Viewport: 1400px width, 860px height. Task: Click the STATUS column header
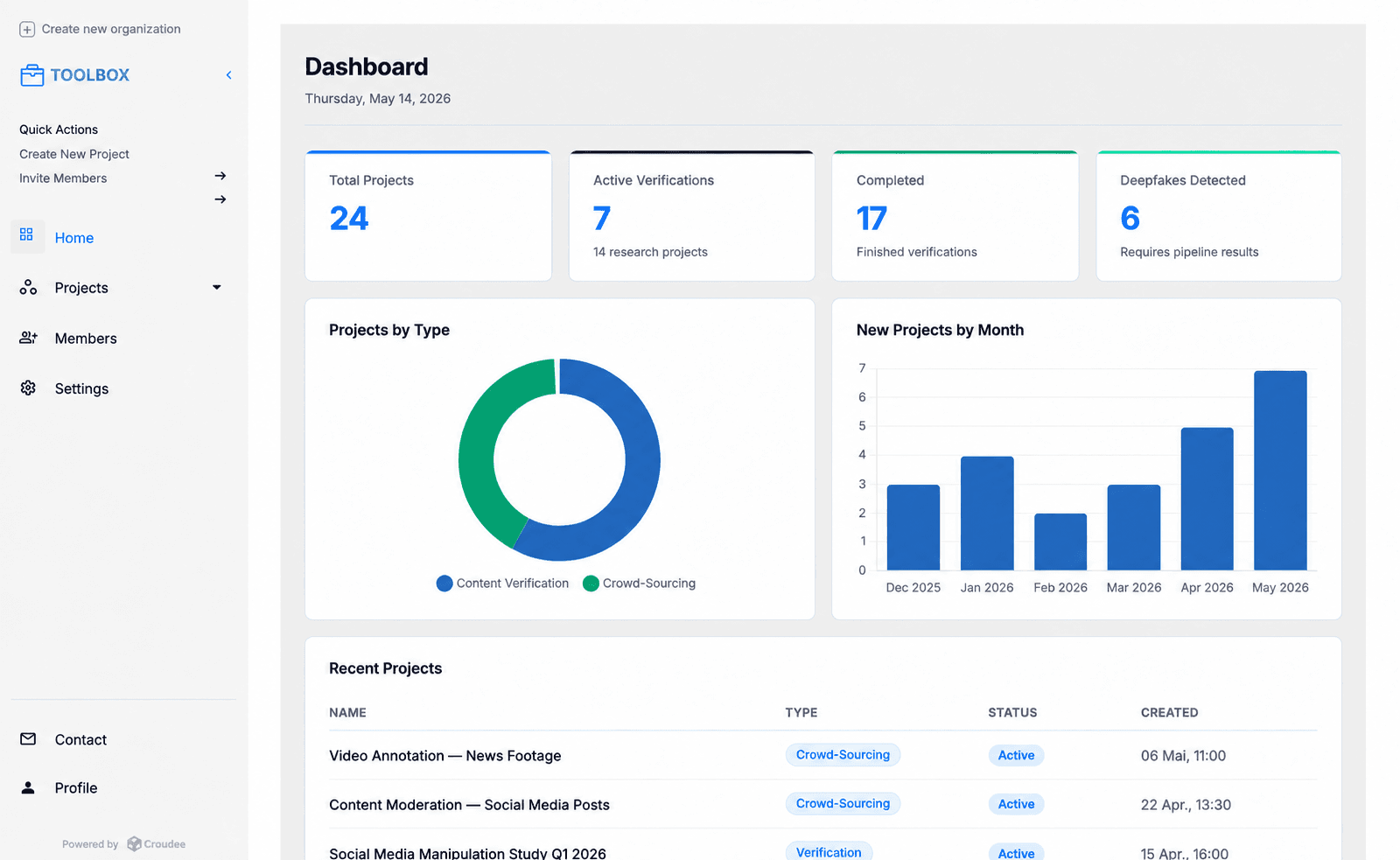1012,713
